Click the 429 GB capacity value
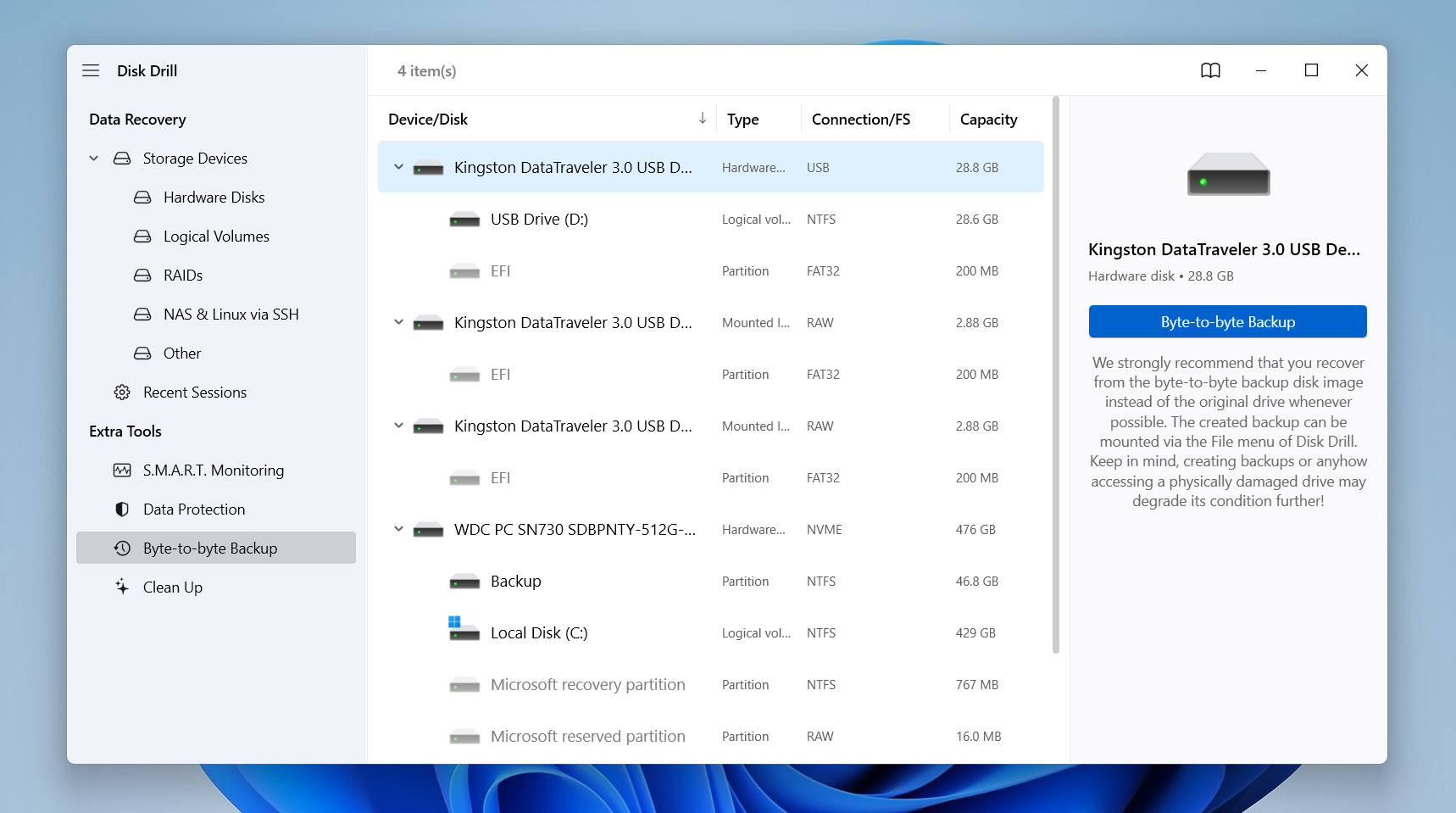 tap(975, 633)
